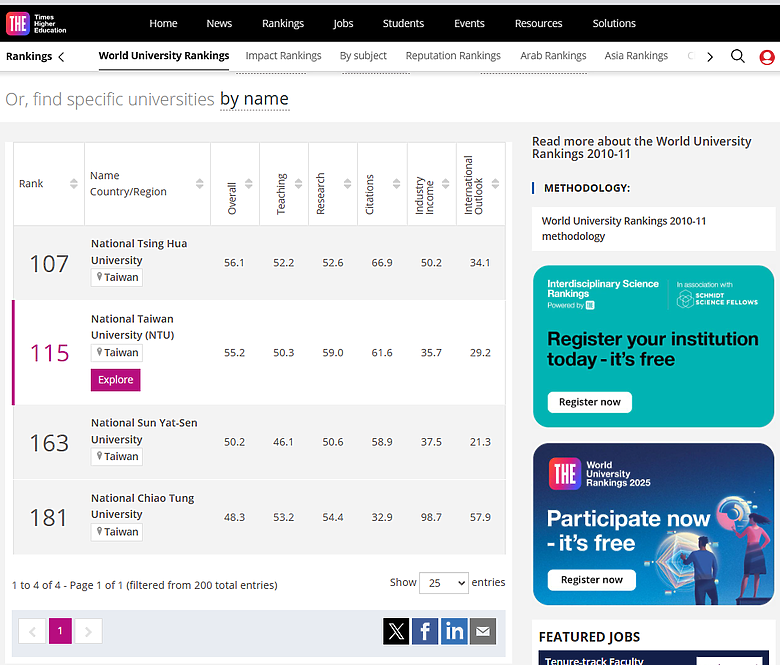Switch to Asia Rankings tab
Viewport: 780px width, 665px height.
coord(636,56)
